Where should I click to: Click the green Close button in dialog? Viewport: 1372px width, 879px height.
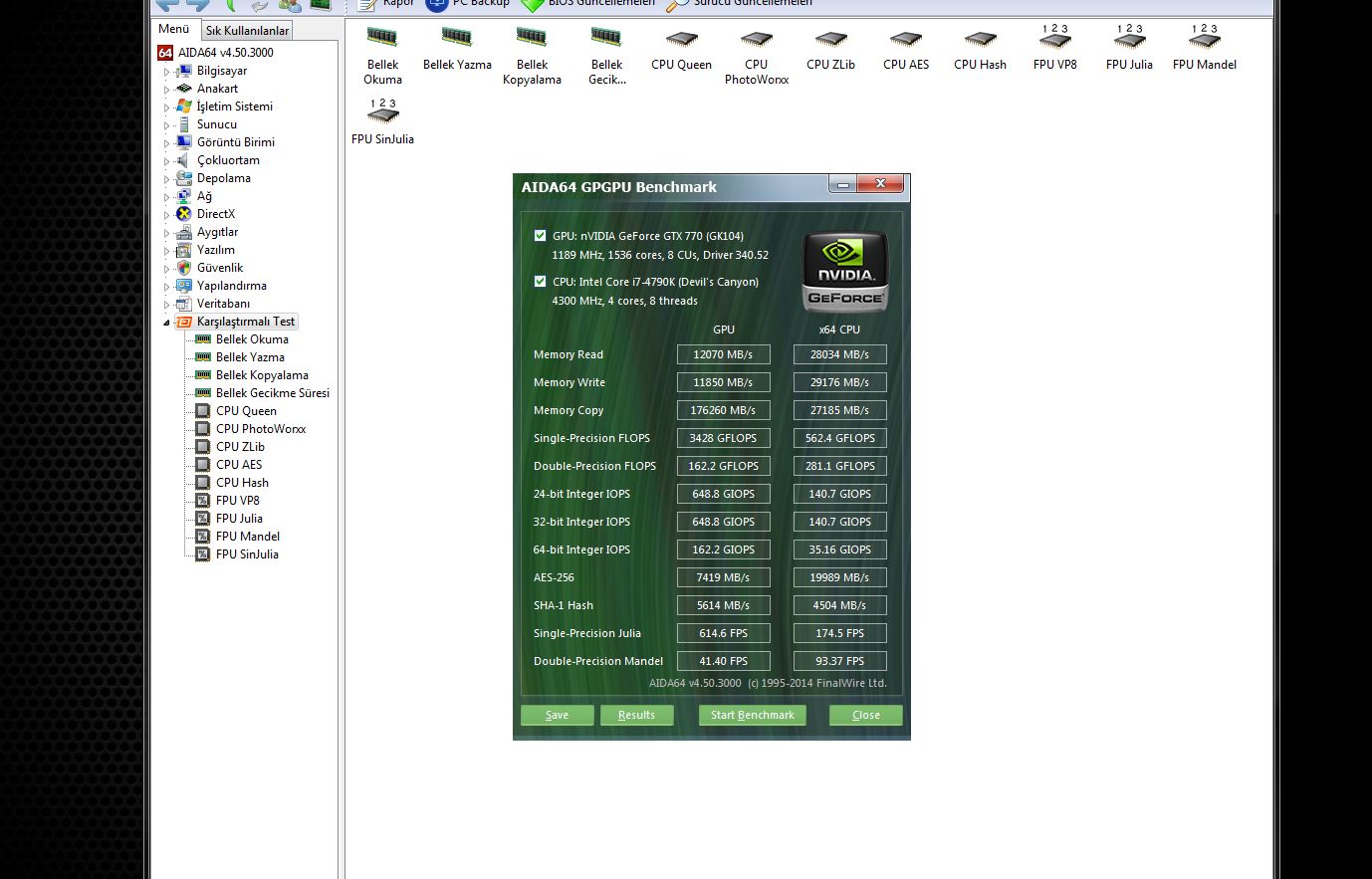866,715
